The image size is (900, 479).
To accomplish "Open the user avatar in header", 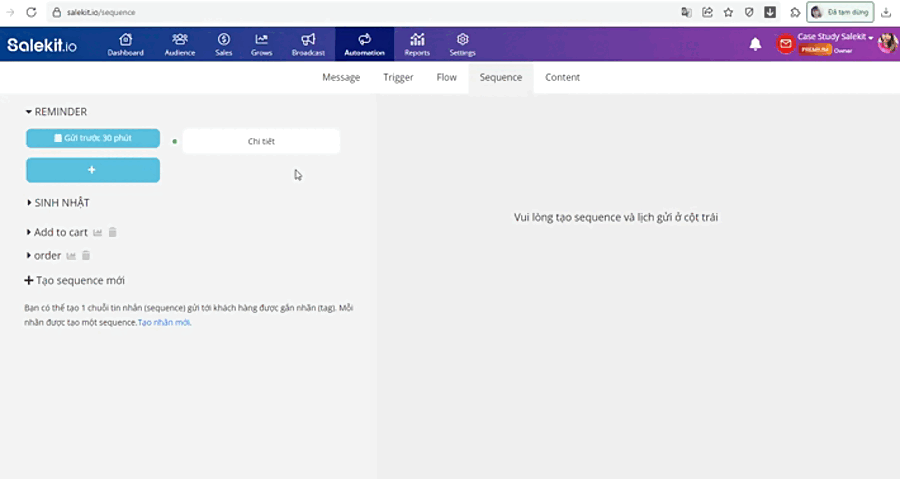I will coord(888,43).
